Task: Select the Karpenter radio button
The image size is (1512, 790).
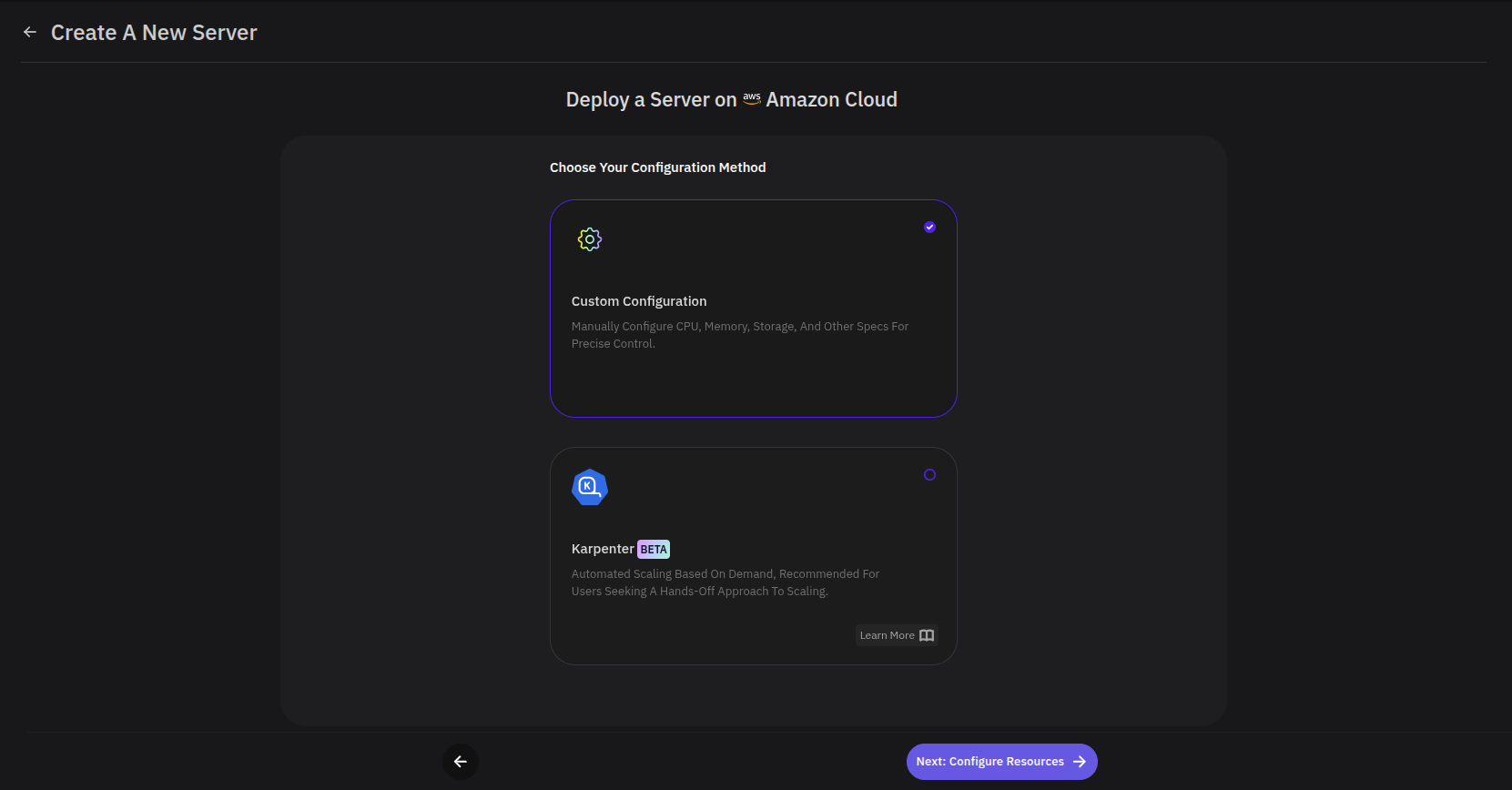Action: click(x=929, y=474)
